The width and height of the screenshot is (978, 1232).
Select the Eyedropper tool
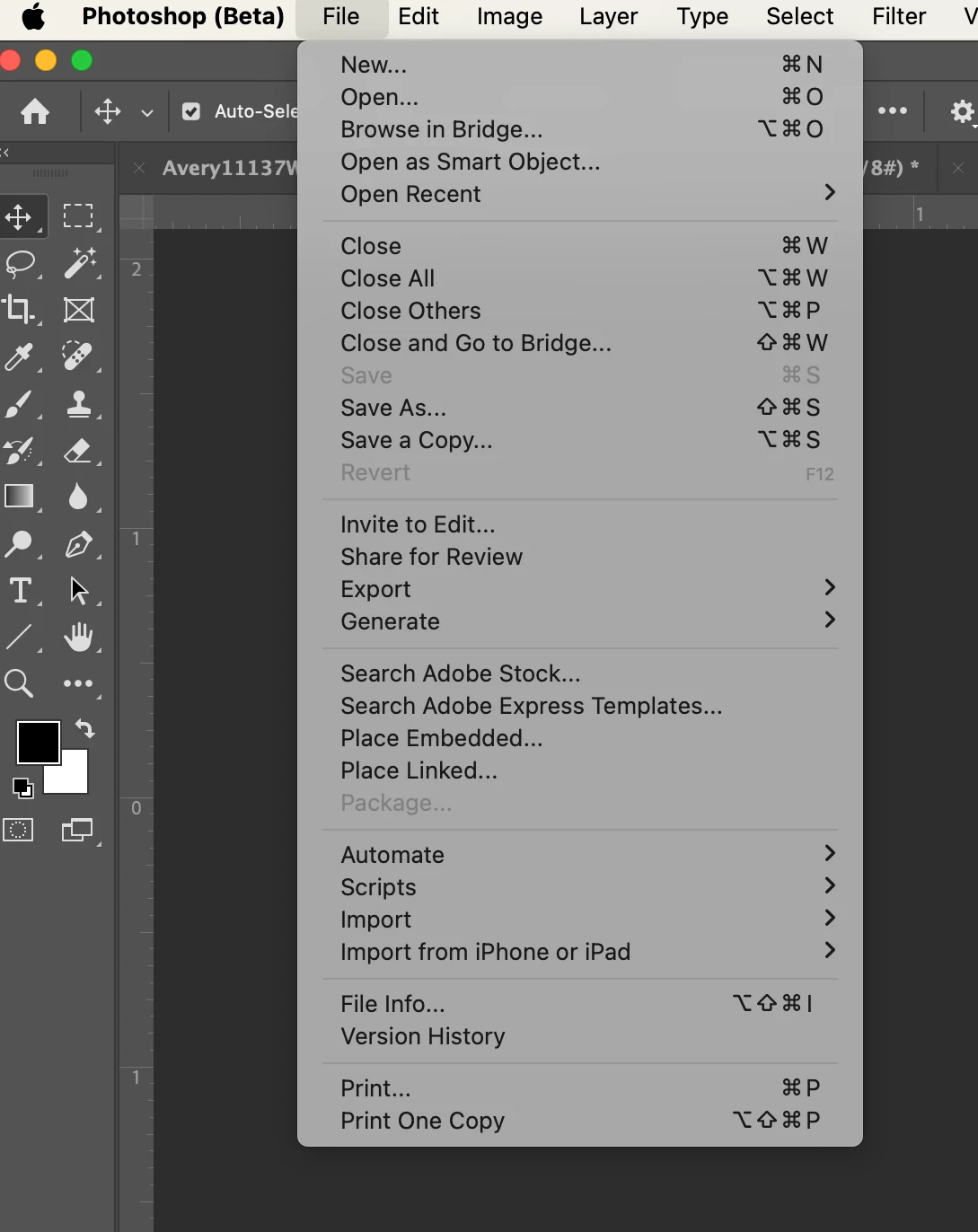pos(19,357)
